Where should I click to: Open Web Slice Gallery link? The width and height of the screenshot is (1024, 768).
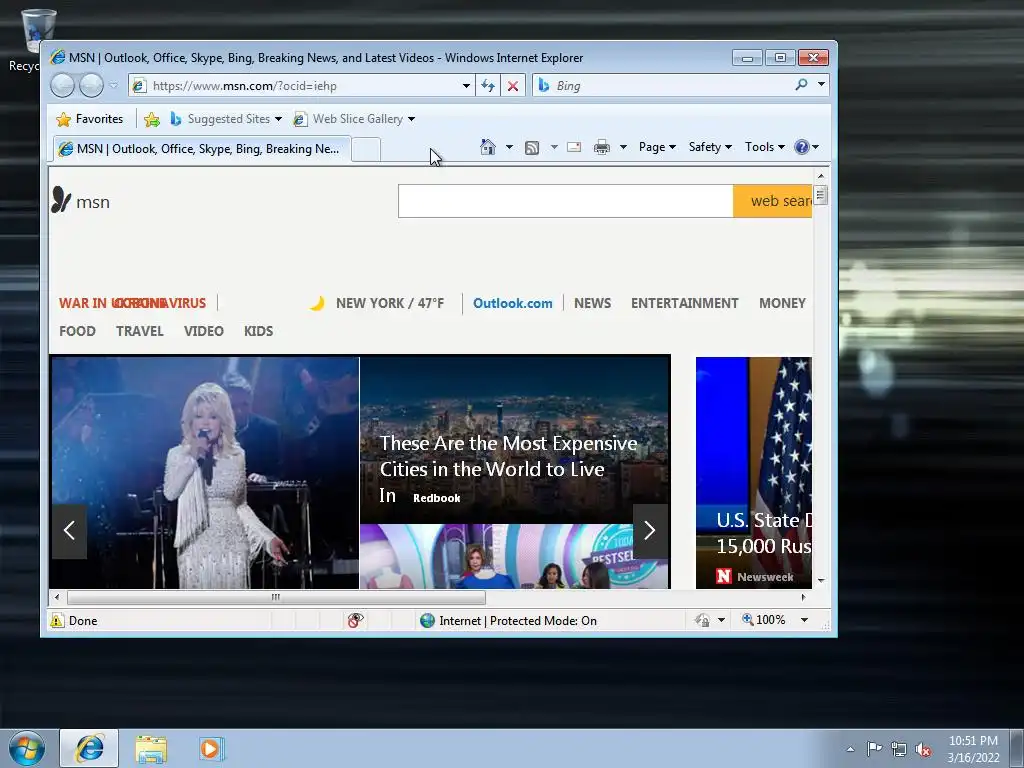354,119
